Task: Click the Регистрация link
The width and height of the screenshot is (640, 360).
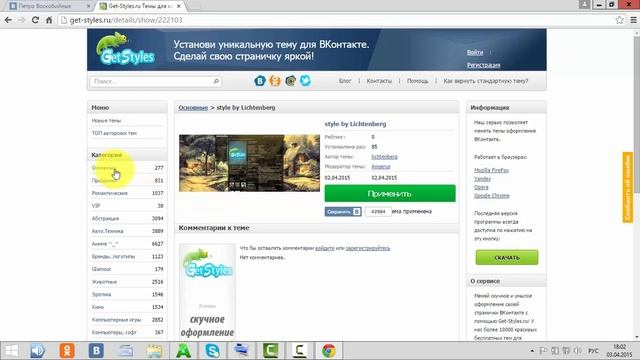Action: pyautogui.click(x=484, y=65)
